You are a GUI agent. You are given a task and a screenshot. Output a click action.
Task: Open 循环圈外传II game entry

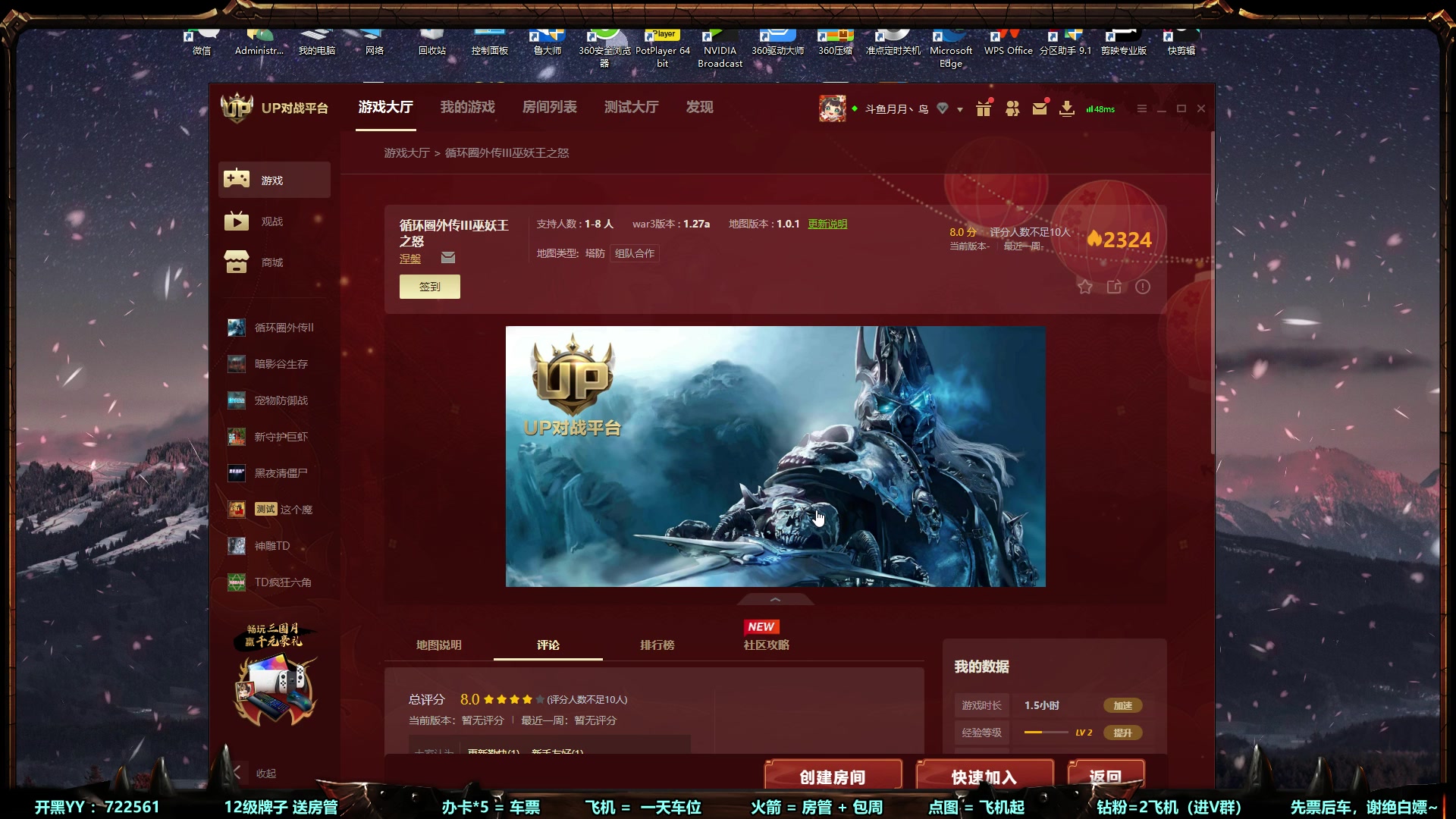(275, 327)
